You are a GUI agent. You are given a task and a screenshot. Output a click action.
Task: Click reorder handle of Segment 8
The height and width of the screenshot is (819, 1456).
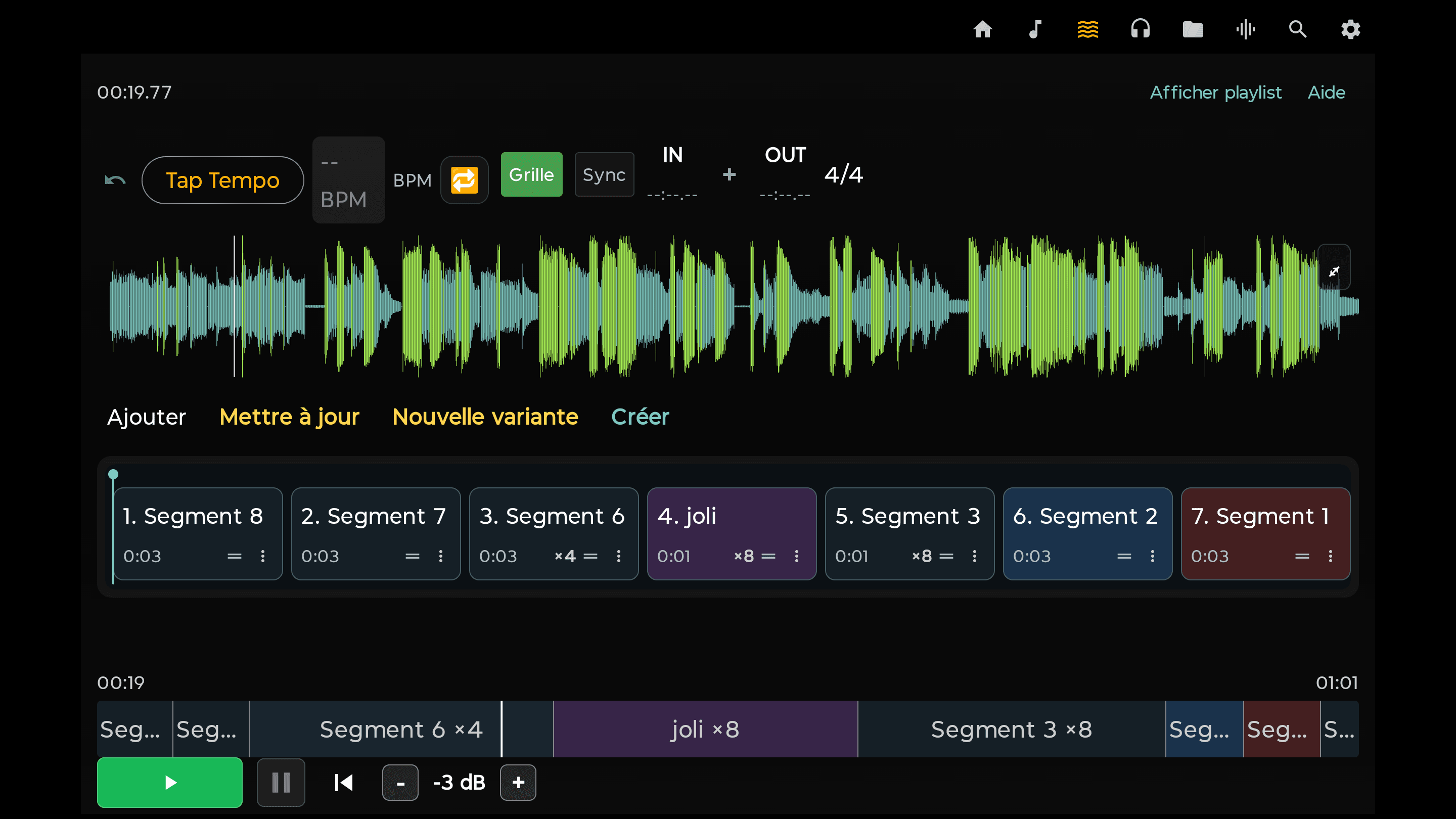(x=235, y=556)
